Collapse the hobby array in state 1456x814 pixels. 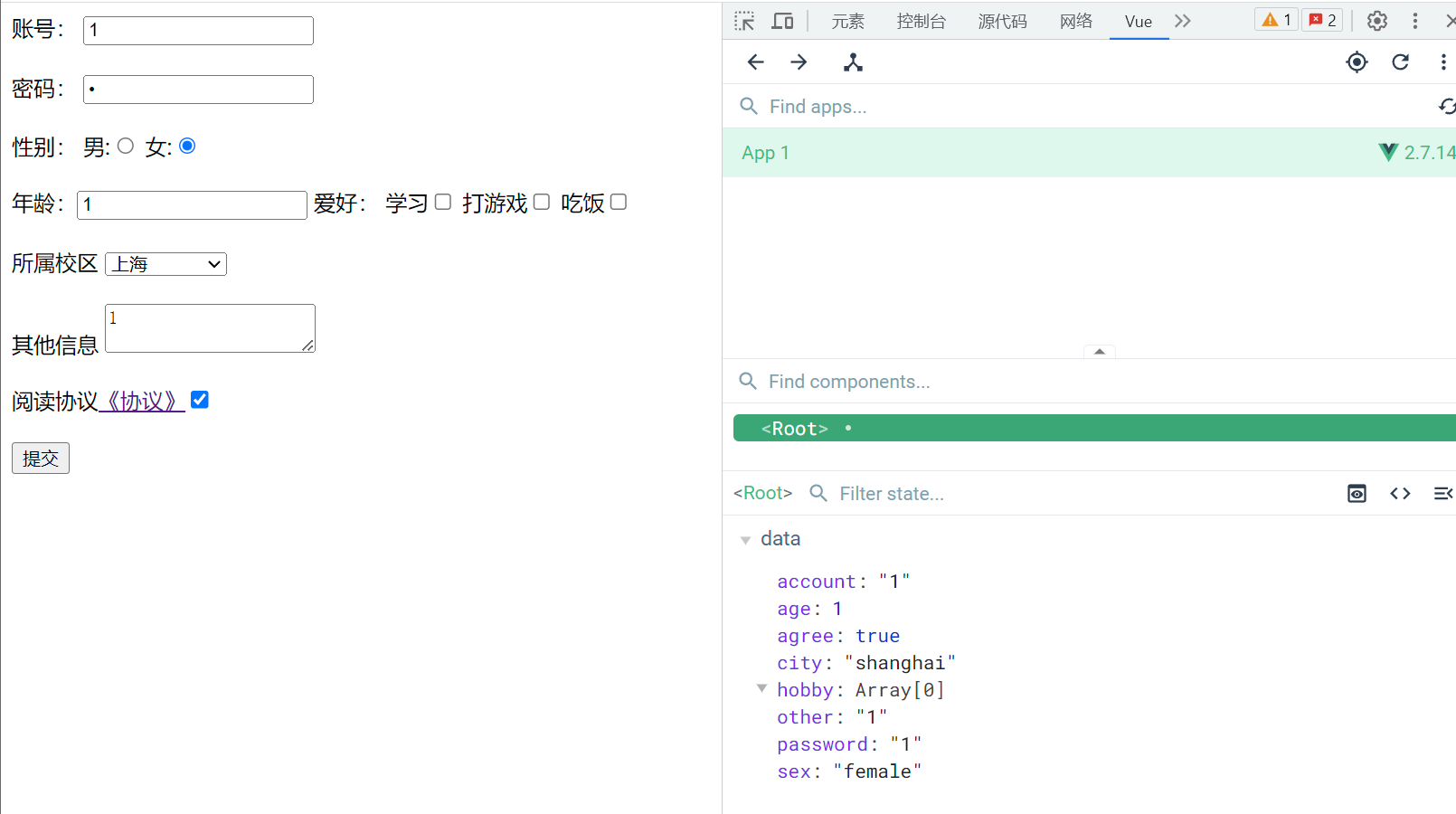[x=761, y=689]
